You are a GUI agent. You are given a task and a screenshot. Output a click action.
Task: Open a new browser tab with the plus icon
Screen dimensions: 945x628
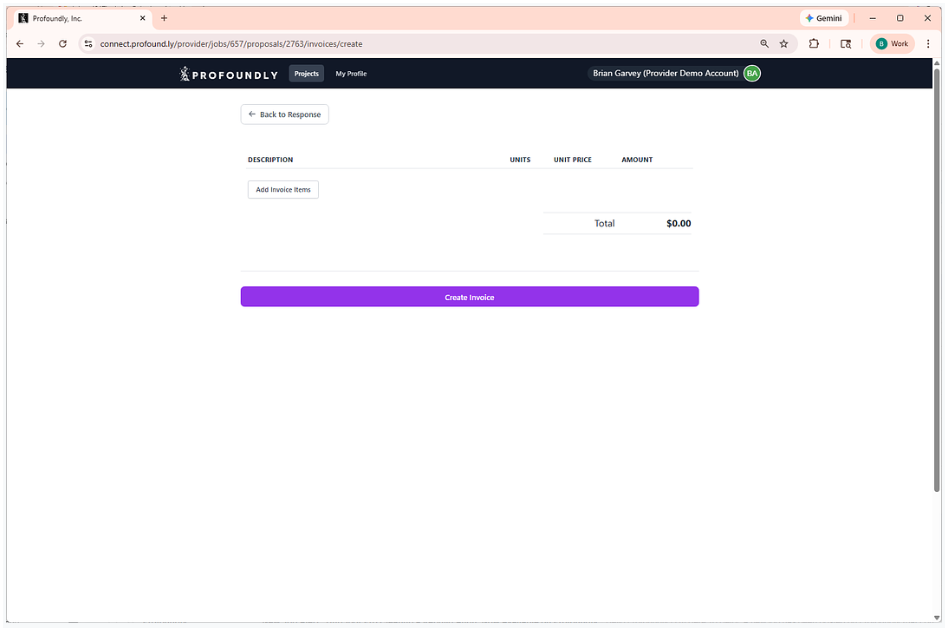coord(164,17)
